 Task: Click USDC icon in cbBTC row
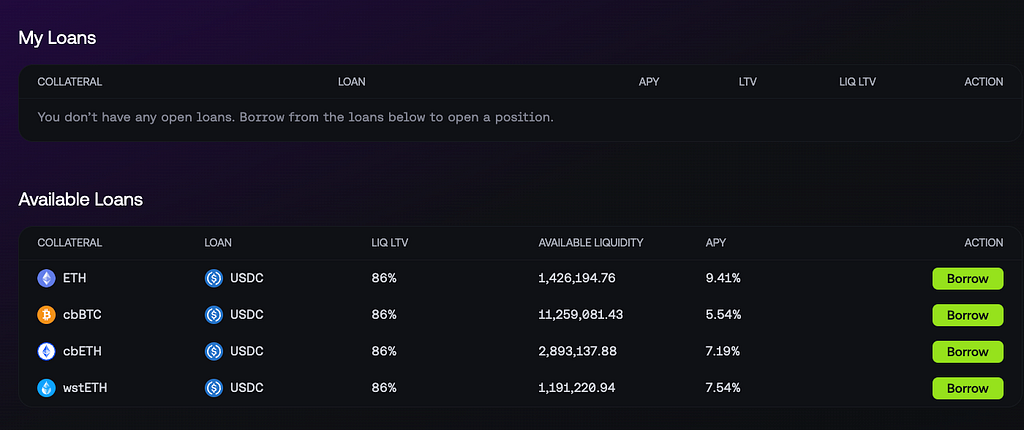click(214, 315)
